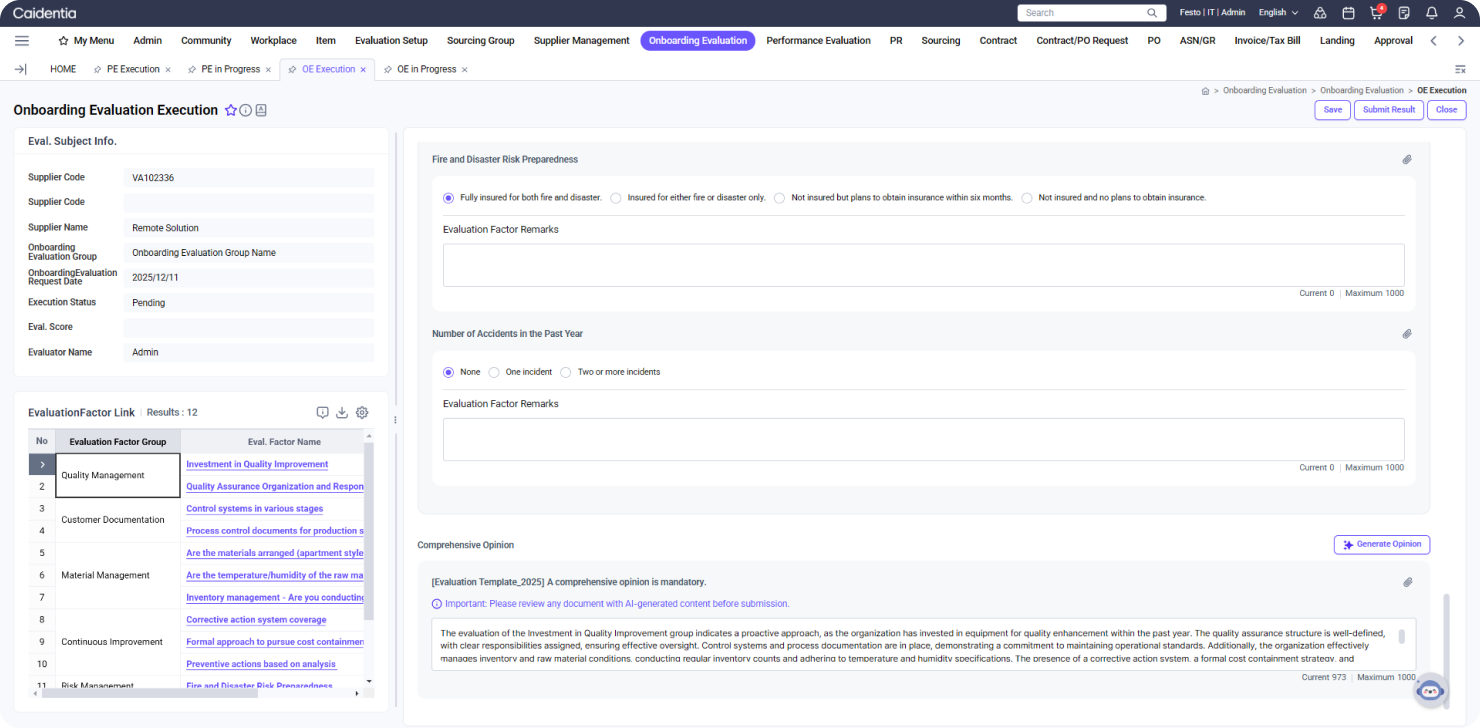Image resolution: width=1480 pixels, height=728 pixels.
Task: Select 'Two or more incidents' option
Action: click(x=566, y=372)
